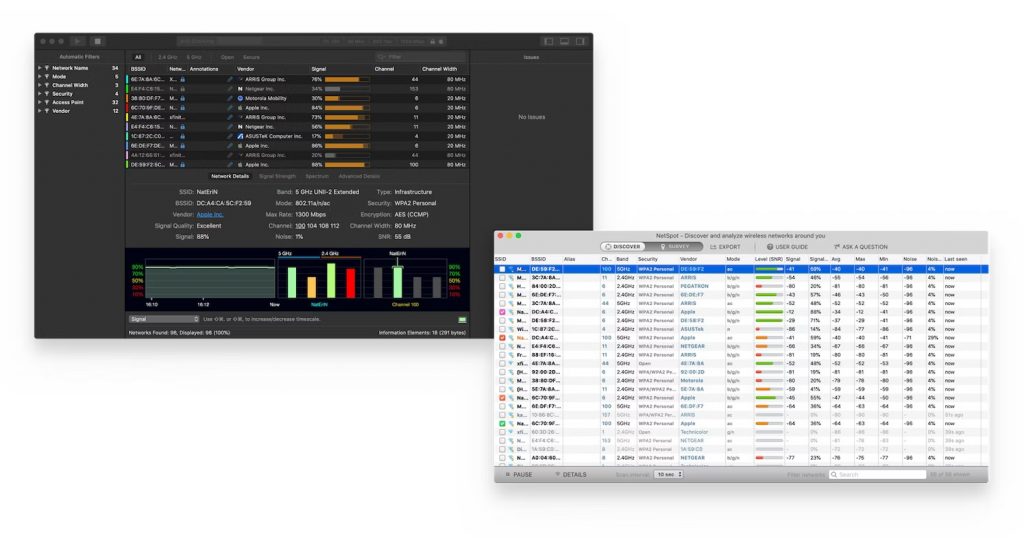Click the green indicator icon below the graphs

pos(462,319)
